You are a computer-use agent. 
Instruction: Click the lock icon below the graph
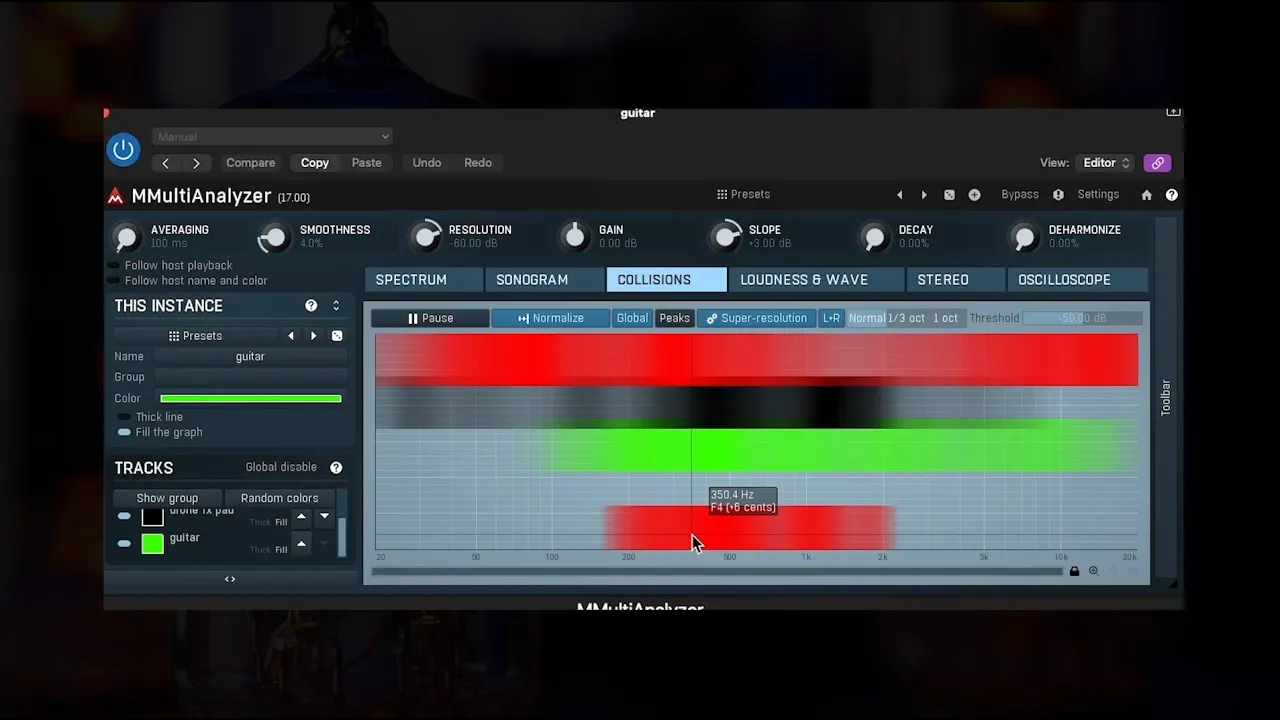(x=1074, y=571)
